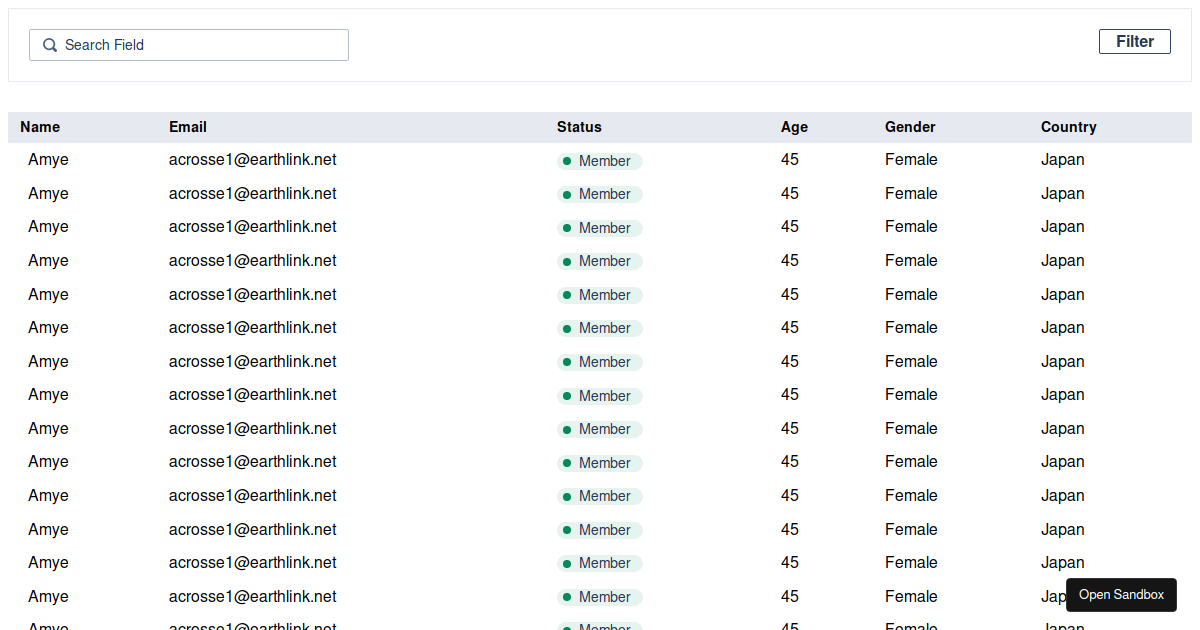Focus the Search Field input

[200, 45]
